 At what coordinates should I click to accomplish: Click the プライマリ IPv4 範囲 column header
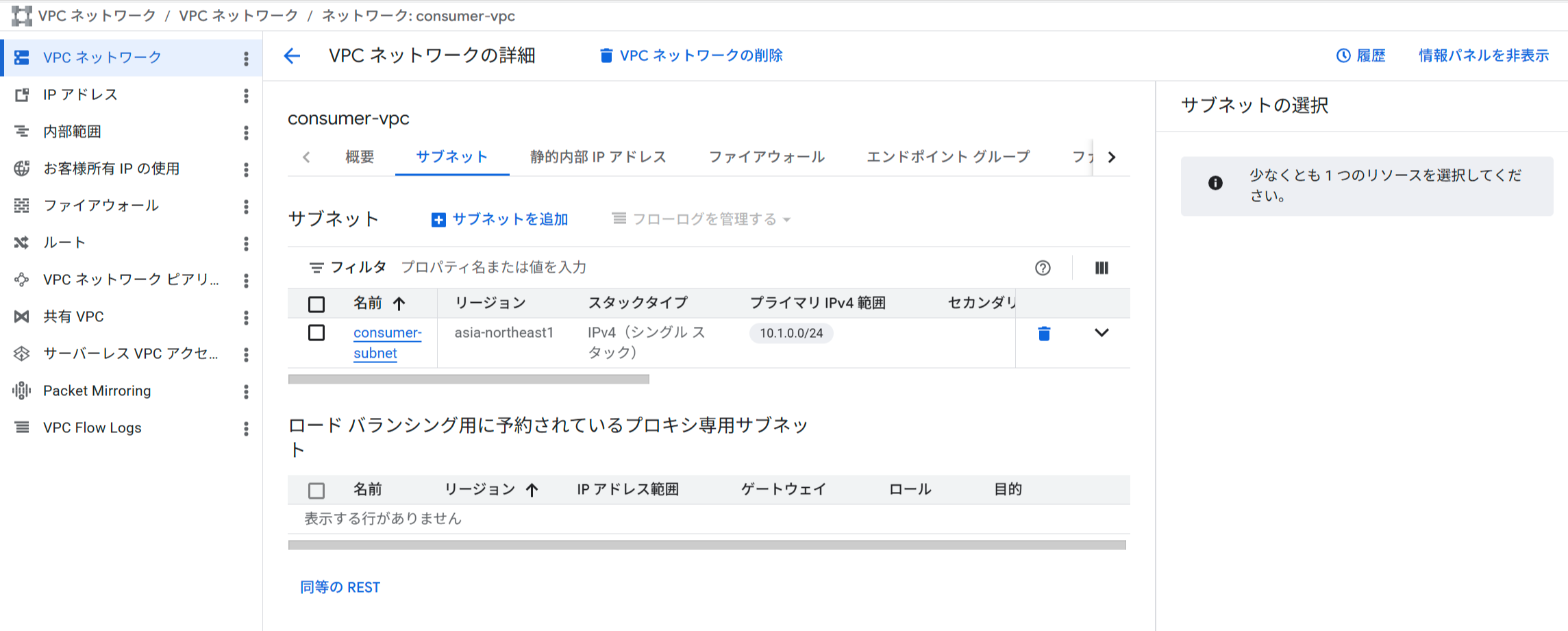(818, 303)
